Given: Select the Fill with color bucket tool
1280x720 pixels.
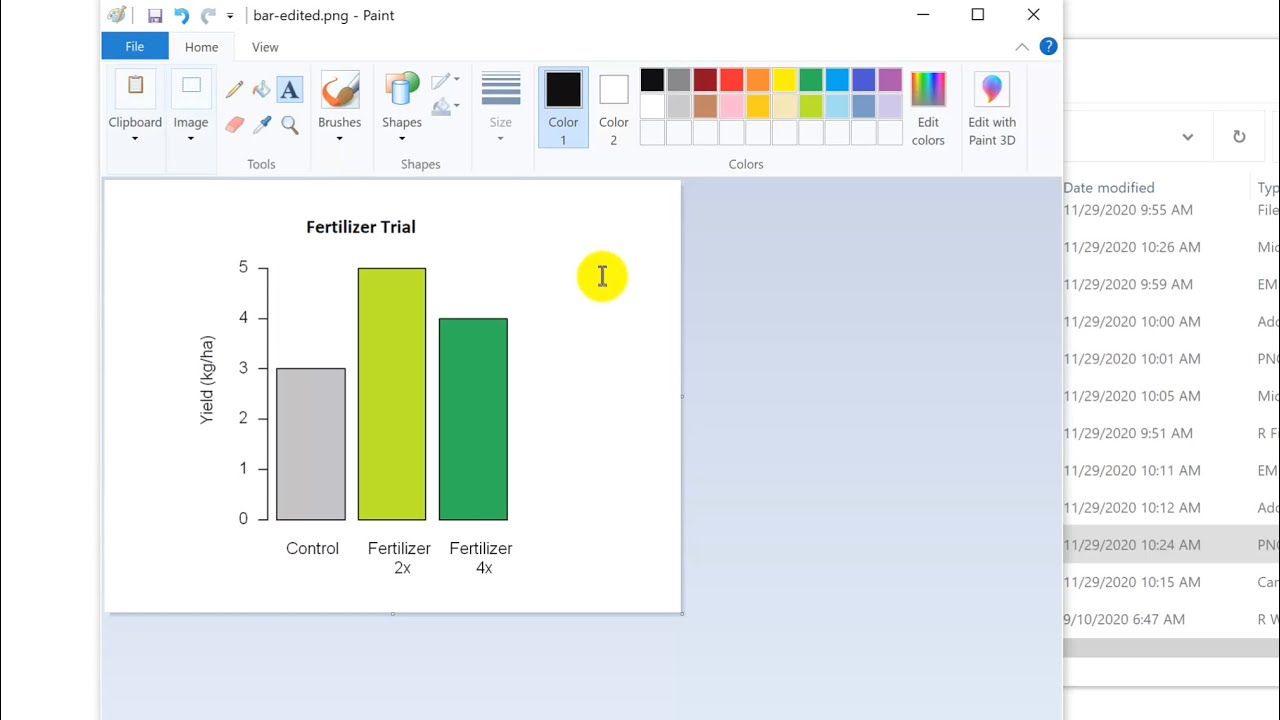Looking at the screenshot, I should point(262,90).
